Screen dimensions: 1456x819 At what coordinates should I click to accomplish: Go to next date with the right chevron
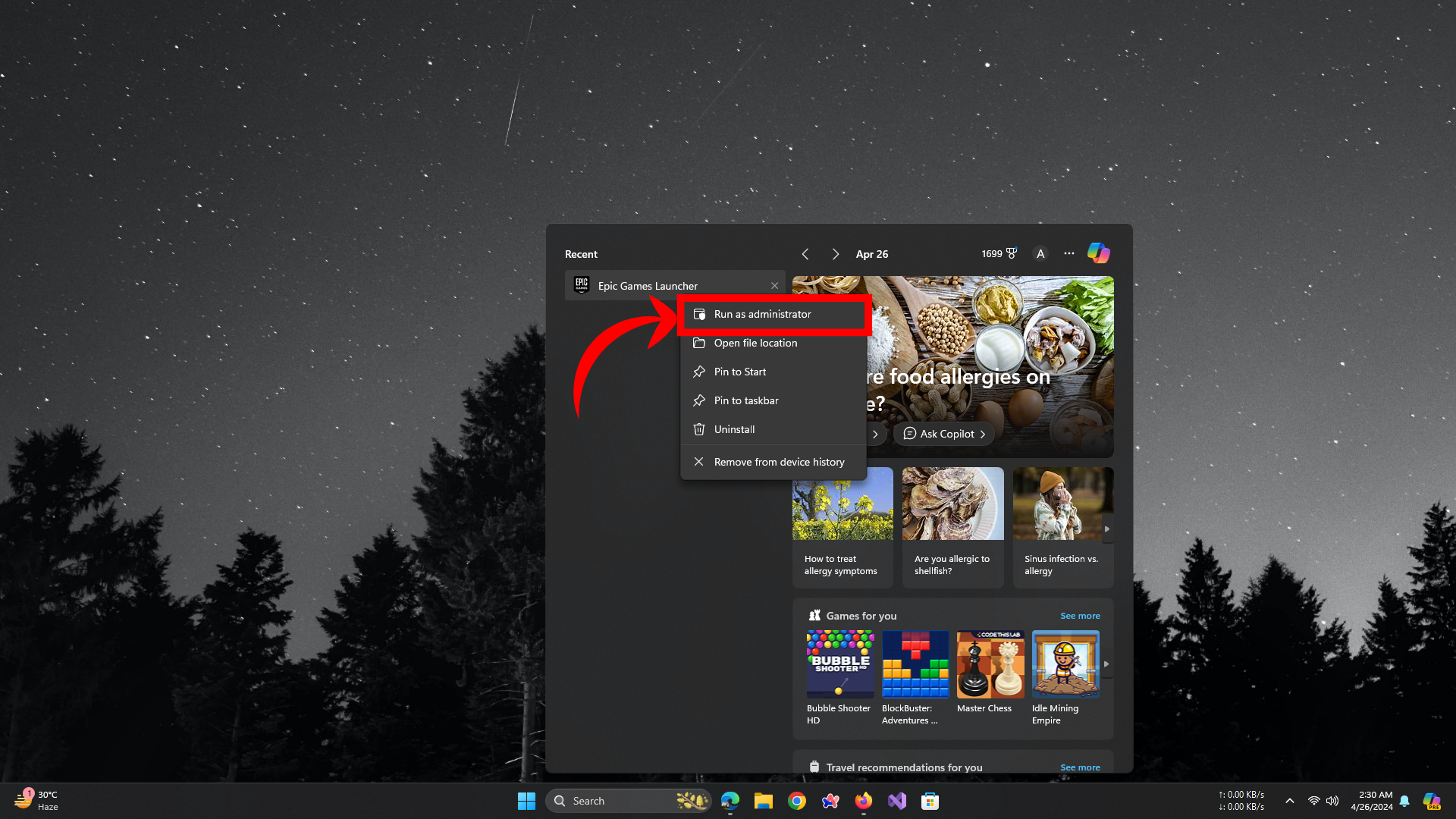(x=835, y=254)
